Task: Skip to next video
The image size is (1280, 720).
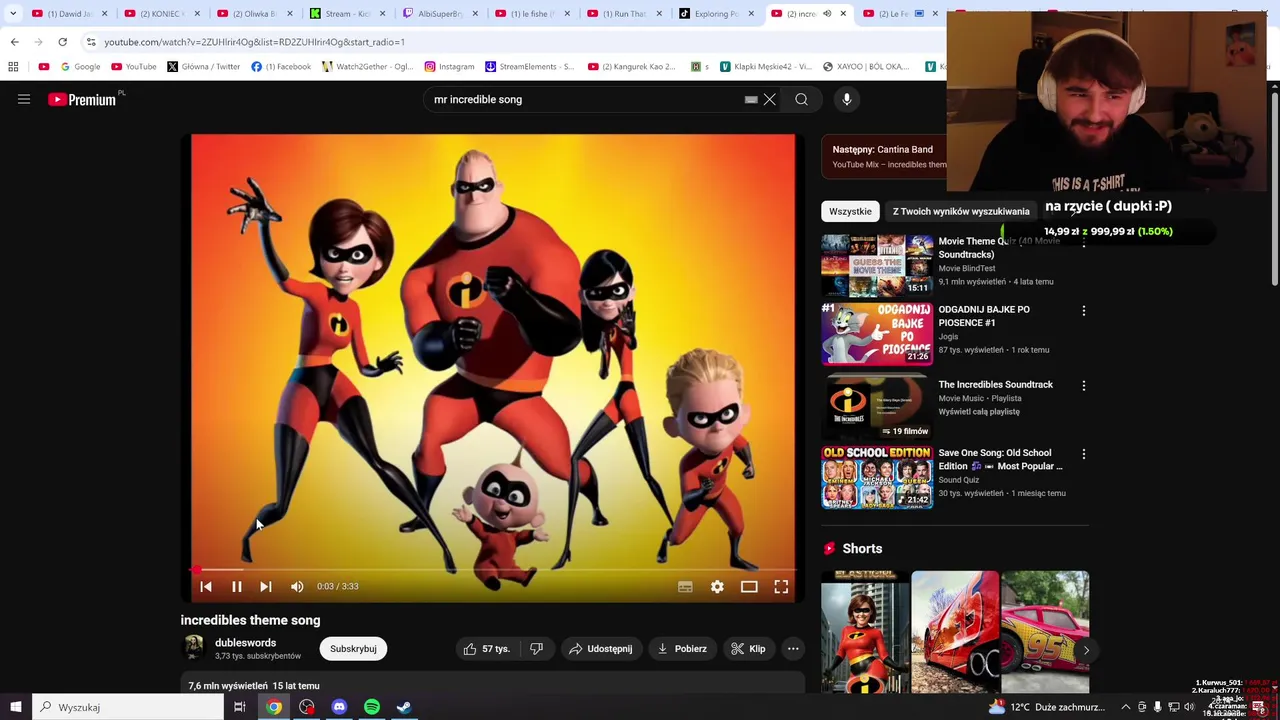Action: 266,587
